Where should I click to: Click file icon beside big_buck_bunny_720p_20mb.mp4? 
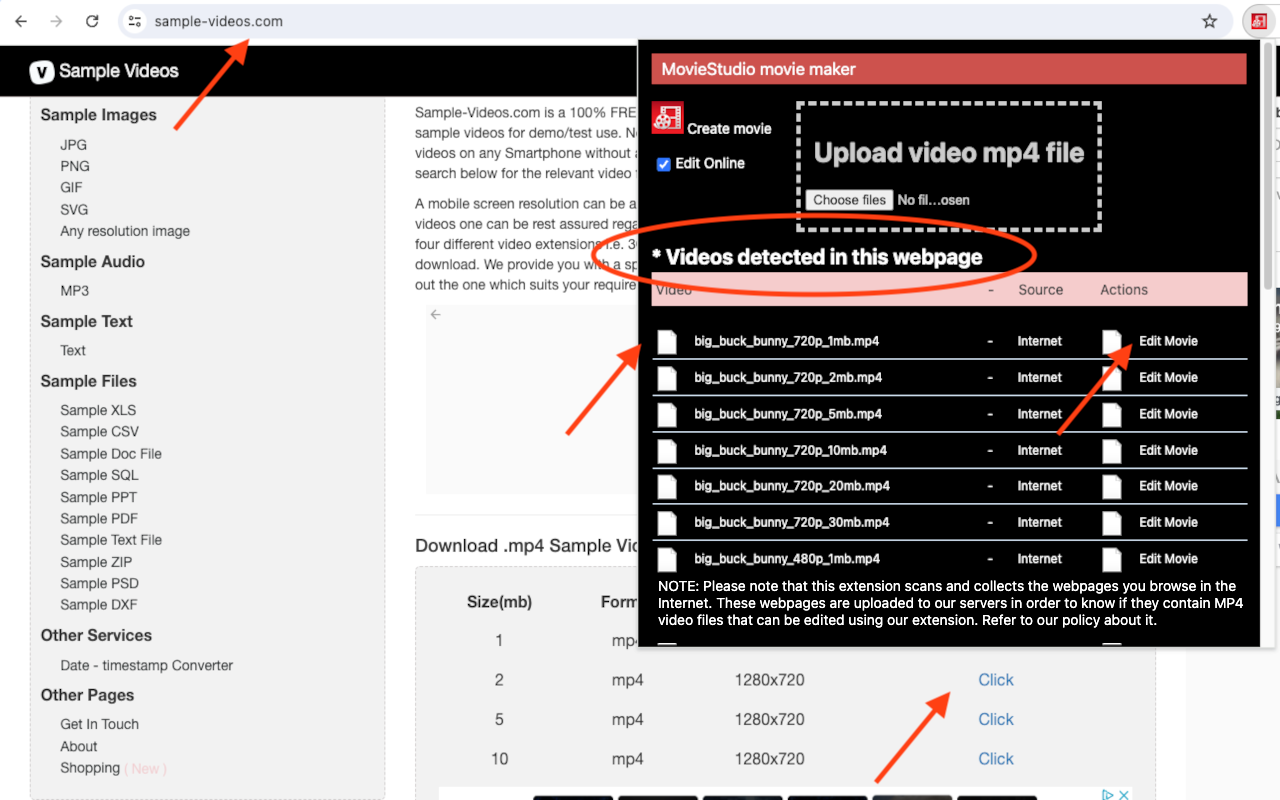click(x=667, y=487)
